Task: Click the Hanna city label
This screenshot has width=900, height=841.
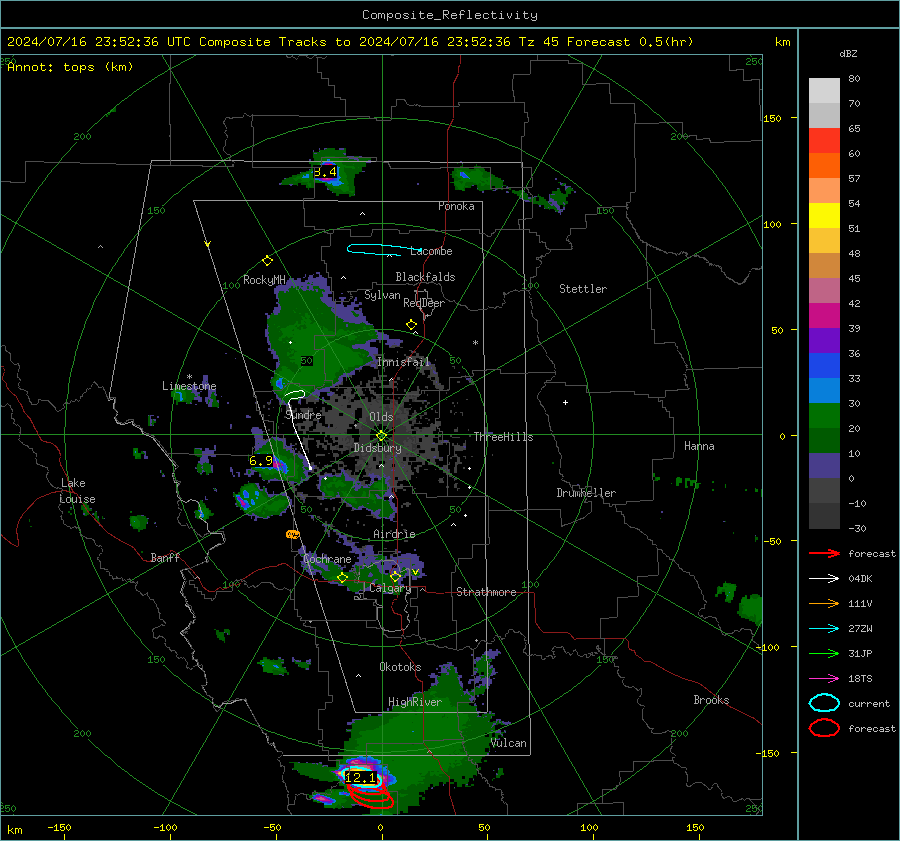Action: [699, 446]
